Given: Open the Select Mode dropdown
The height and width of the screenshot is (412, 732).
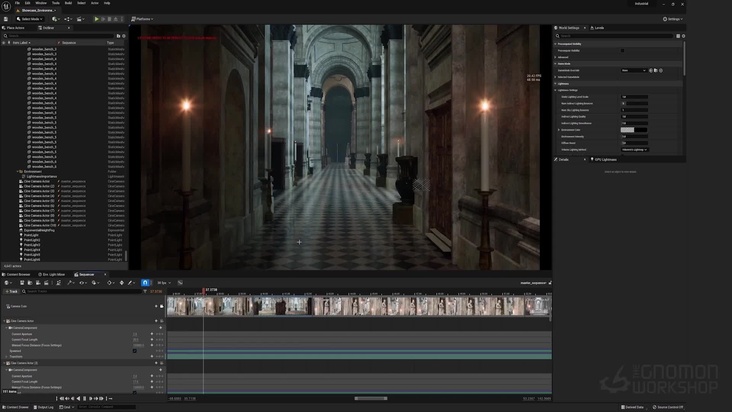Looking at the screenshot, I should click(29, 19).
